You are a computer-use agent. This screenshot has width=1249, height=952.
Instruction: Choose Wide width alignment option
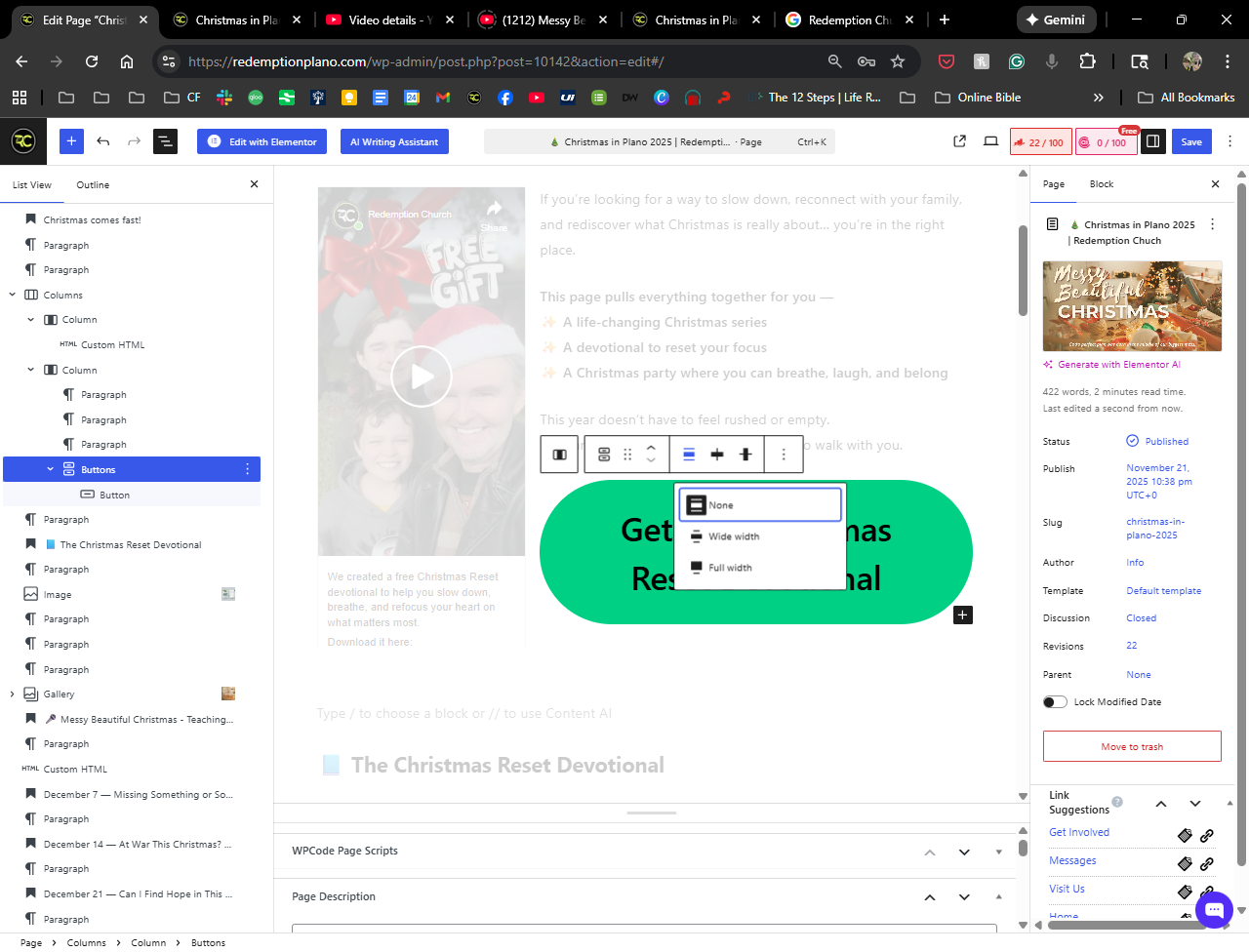tap(734, 536)
